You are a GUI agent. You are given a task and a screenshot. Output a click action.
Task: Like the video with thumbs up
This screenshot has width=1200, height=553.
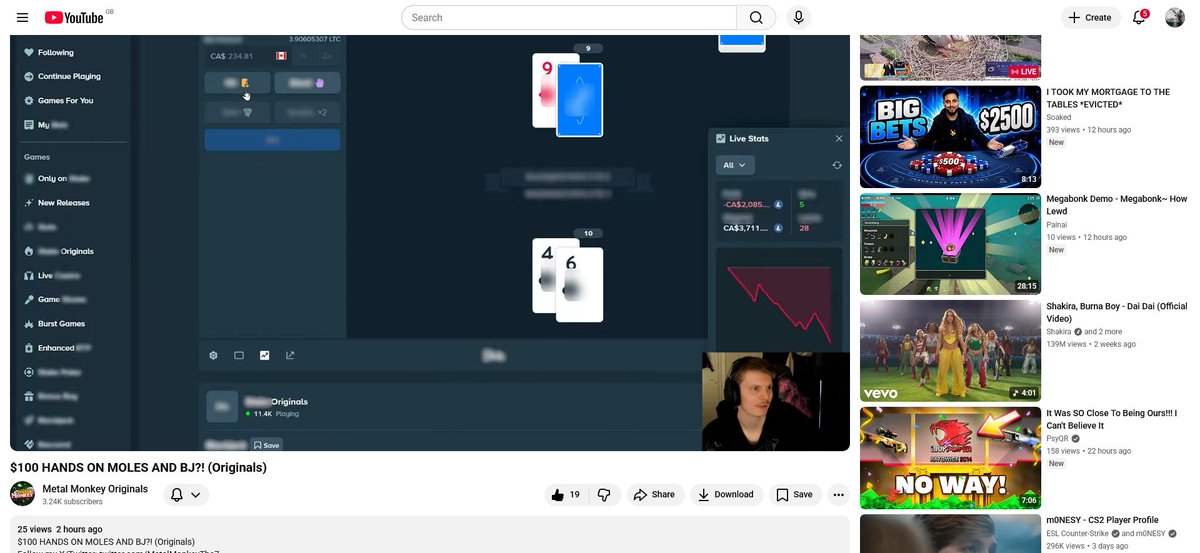coord(566,494)
